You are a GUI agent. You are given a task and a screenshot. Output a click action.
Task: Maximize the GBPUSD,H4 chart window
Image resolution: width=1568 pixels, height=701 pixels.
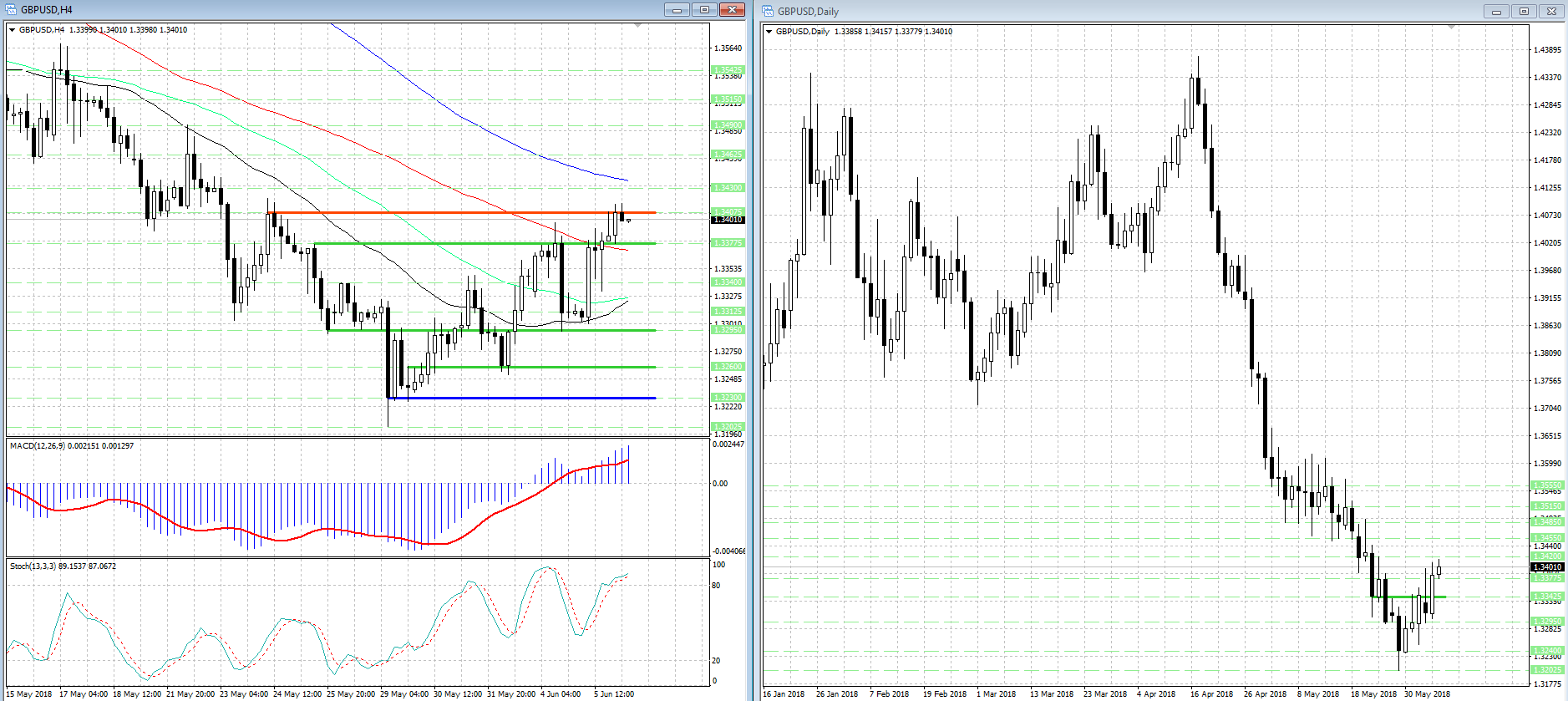click(704, 10)
